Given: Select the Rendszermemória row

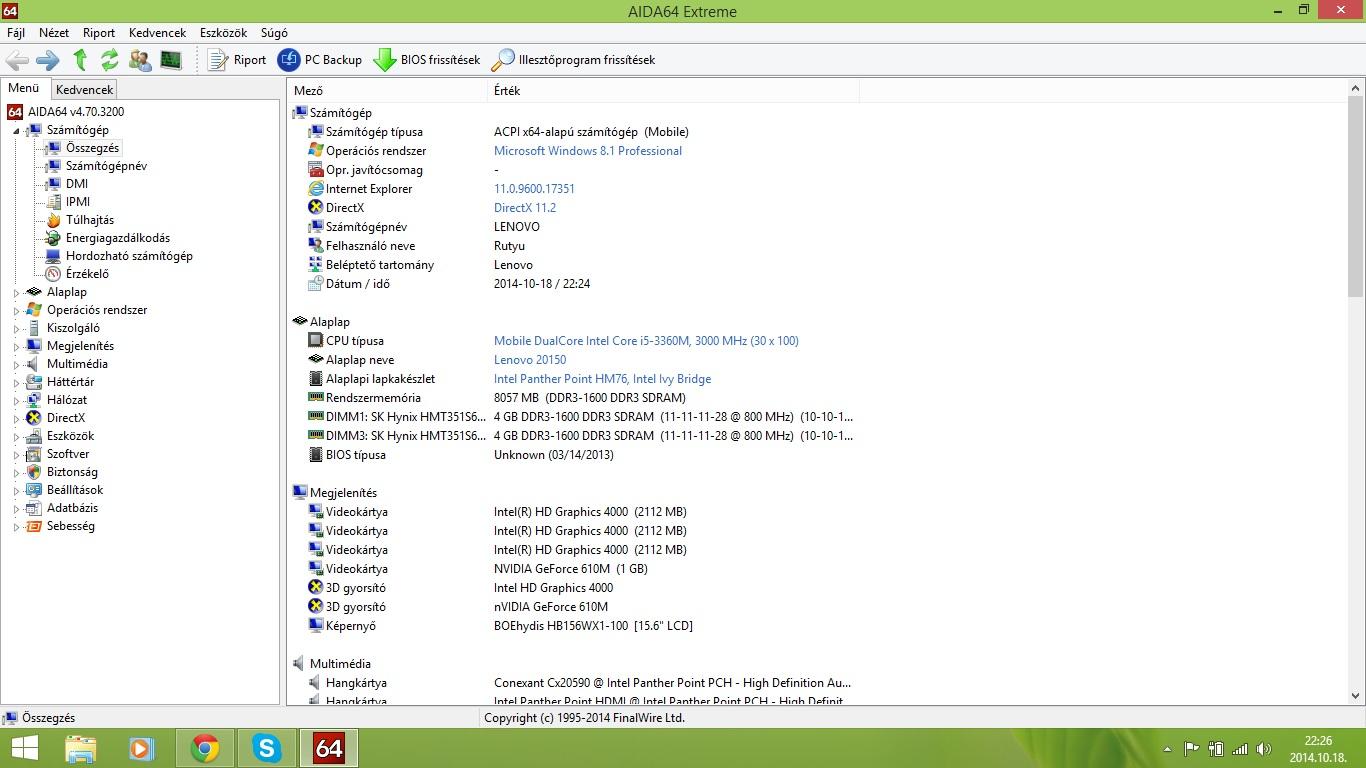Looking at the screenshot, I should [x=574, y=398].
